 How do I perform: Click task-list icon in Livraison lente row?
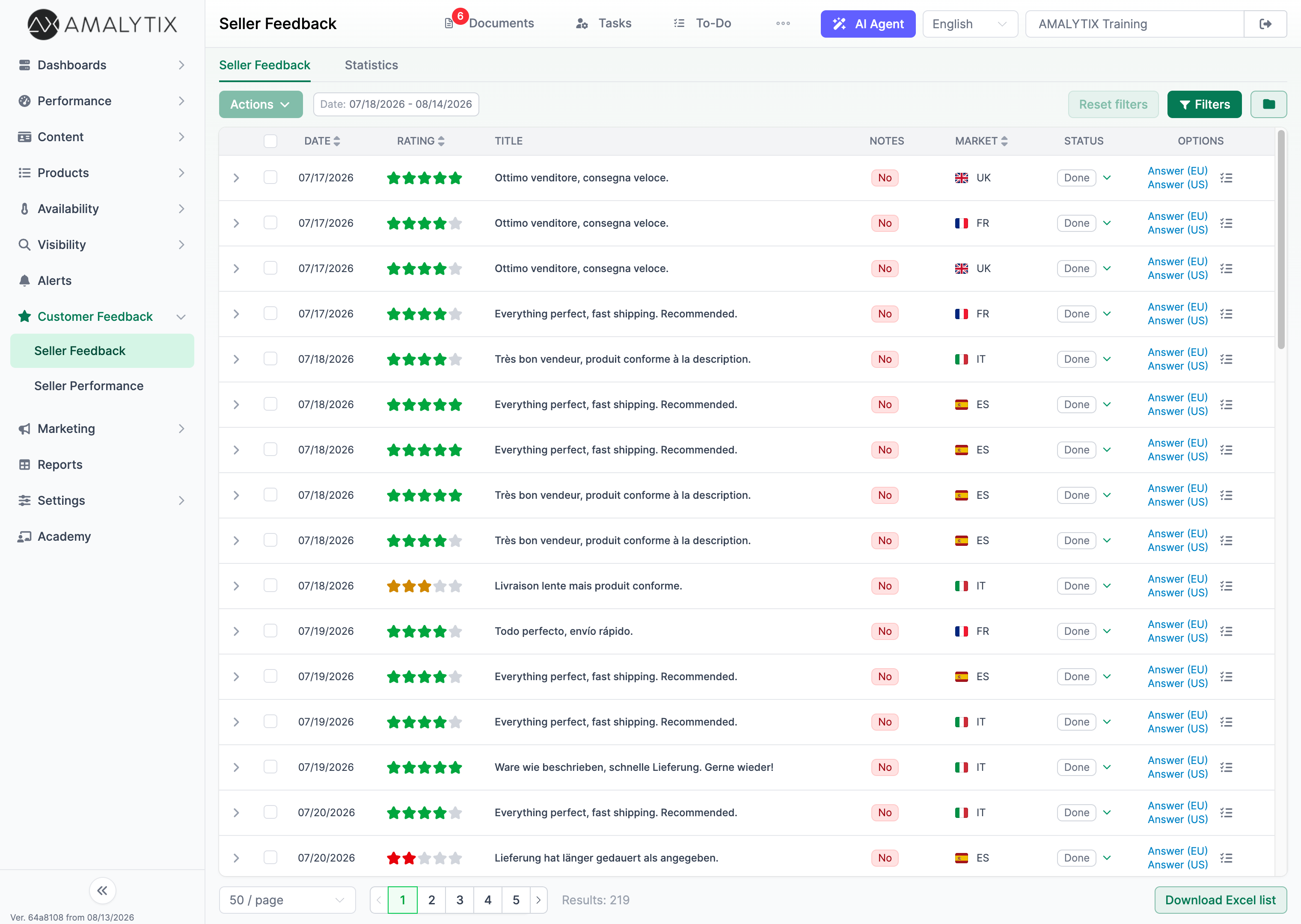(1227, 586)
